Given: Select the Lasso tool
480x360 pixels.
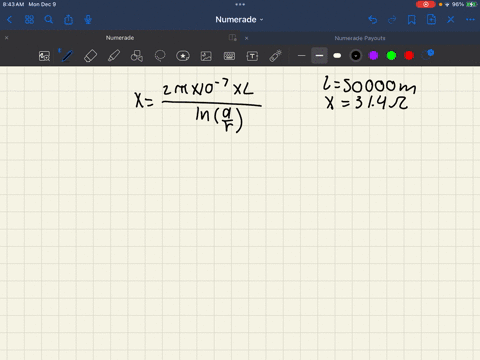Looking at the screenshot, I should click(160, 56).
